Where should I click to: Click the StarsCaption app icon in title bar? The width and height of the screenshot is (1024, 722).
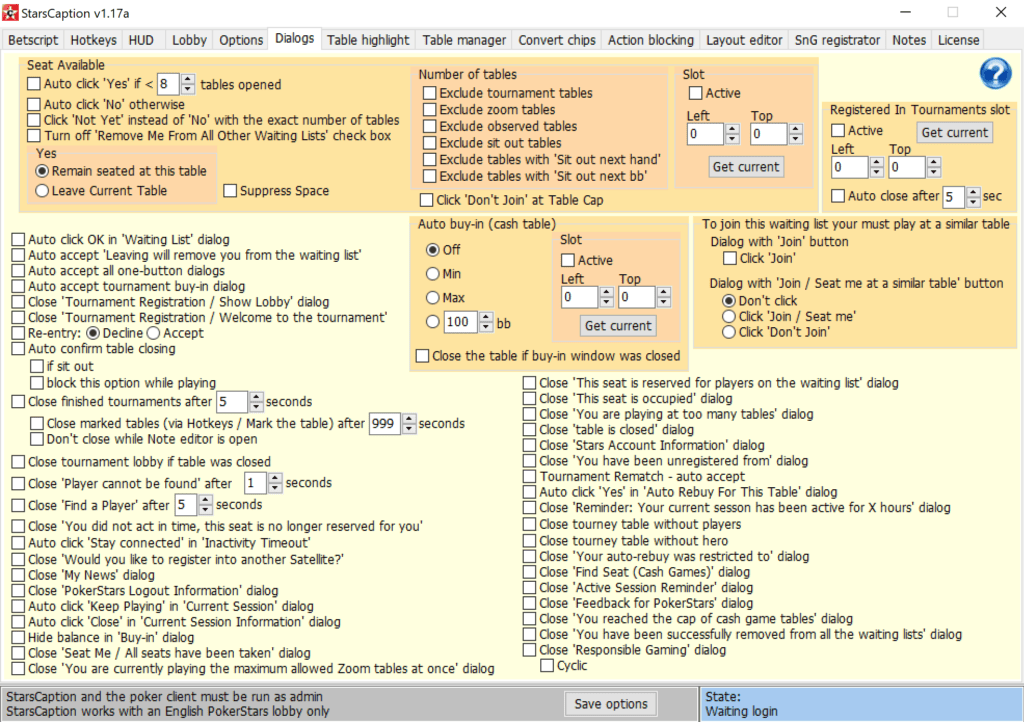click(x=10, y=12)
